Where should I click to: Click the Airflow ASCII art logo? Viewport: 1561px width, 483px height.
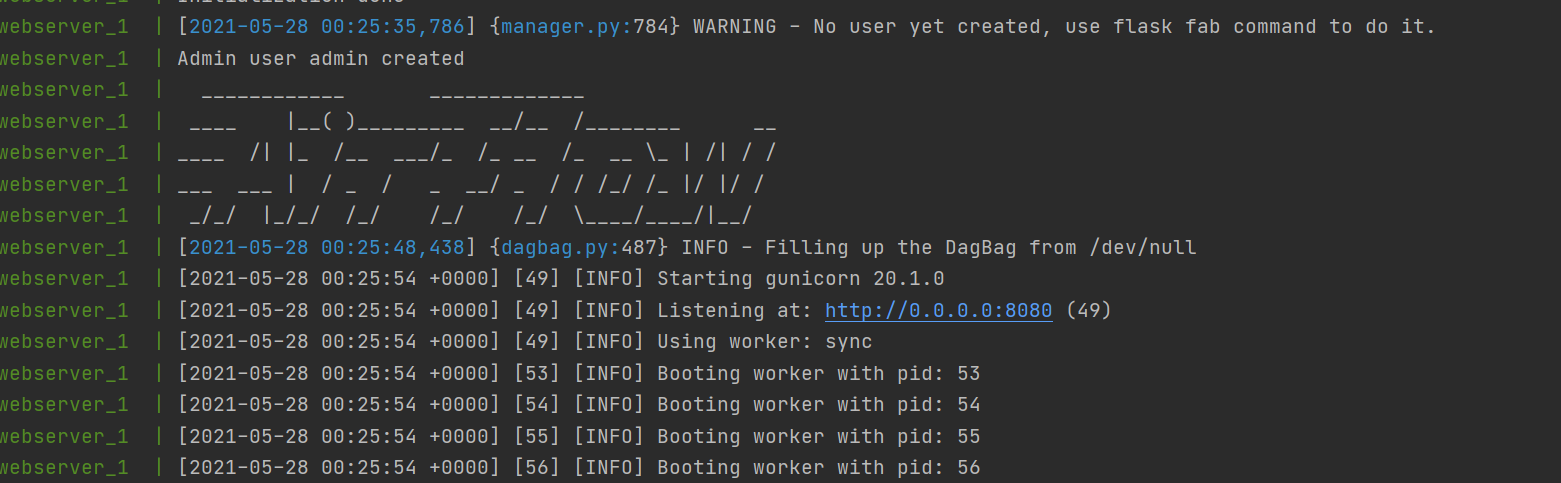(476, 153)
